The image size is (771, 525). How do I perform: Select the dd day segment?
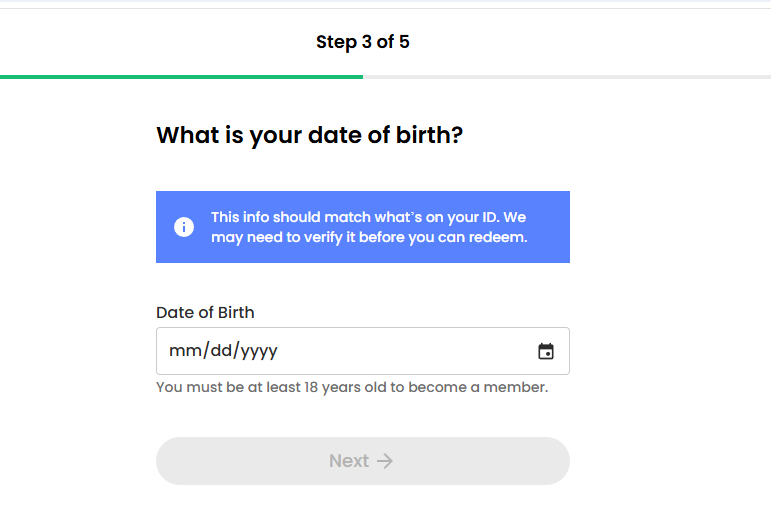point(220,351)
